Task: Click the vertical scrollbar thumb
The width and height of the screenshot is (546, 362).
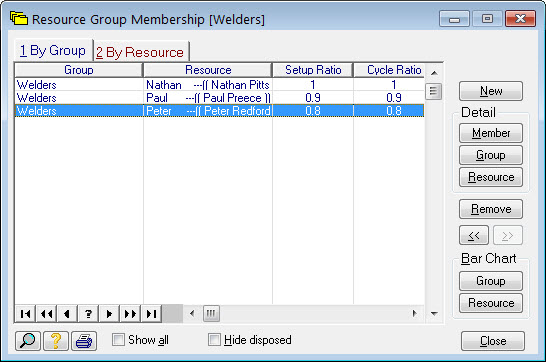Action: (434, 91)
